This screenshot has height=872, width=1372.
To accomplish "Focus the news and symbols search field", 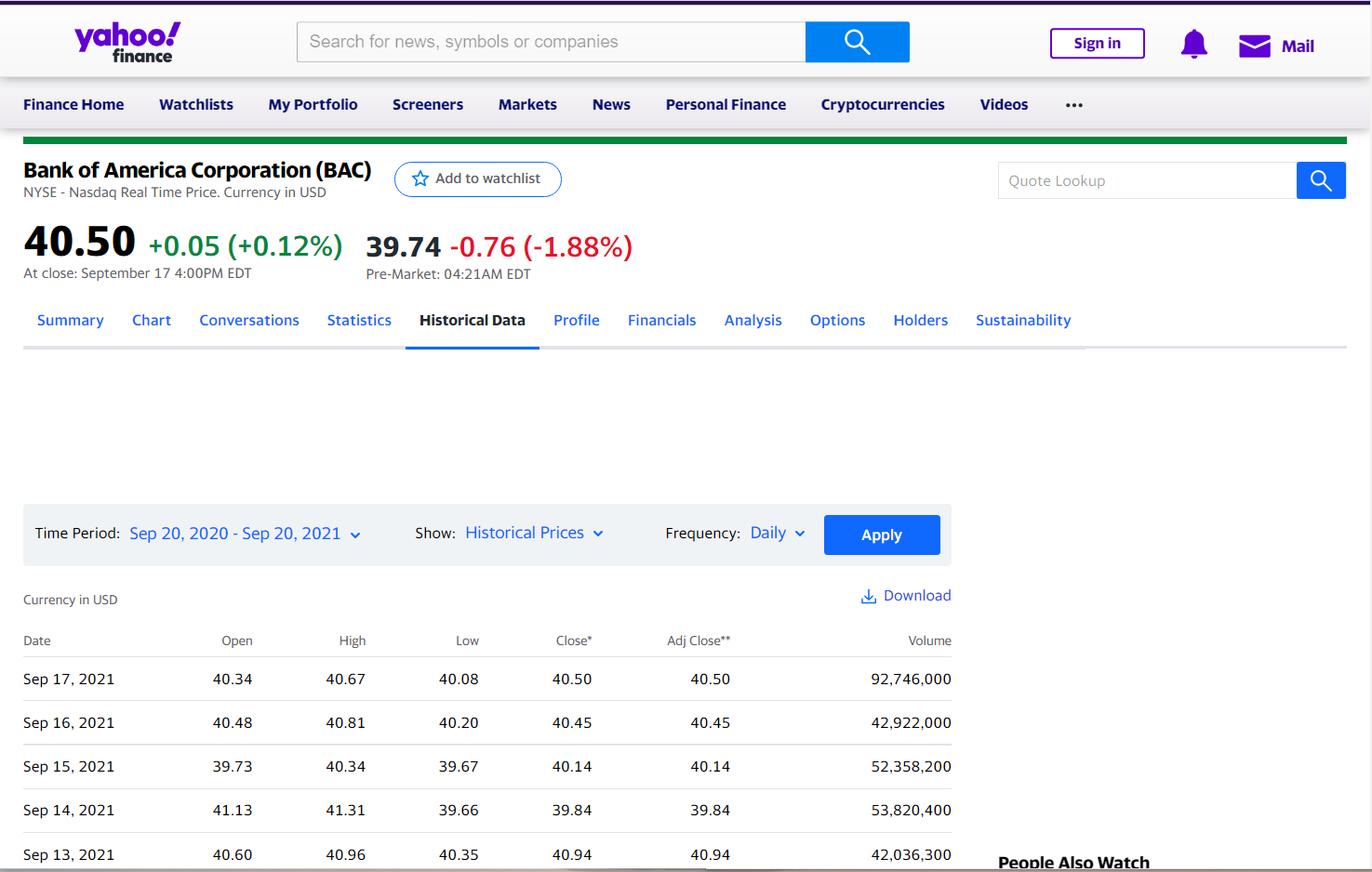I will [x=551, y=42].
